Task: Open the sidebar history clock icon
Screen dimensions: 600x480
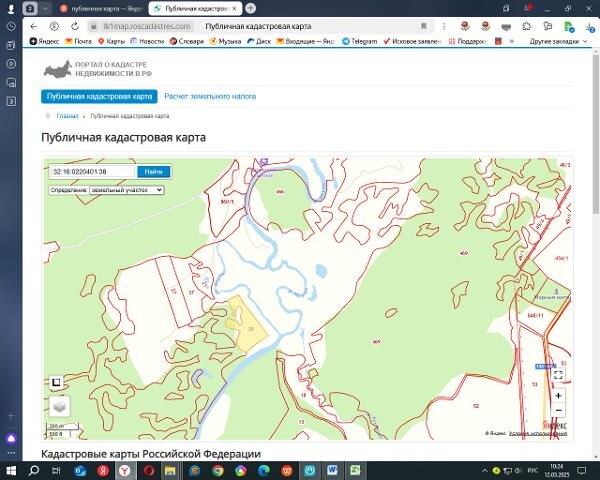Action: 11,26
